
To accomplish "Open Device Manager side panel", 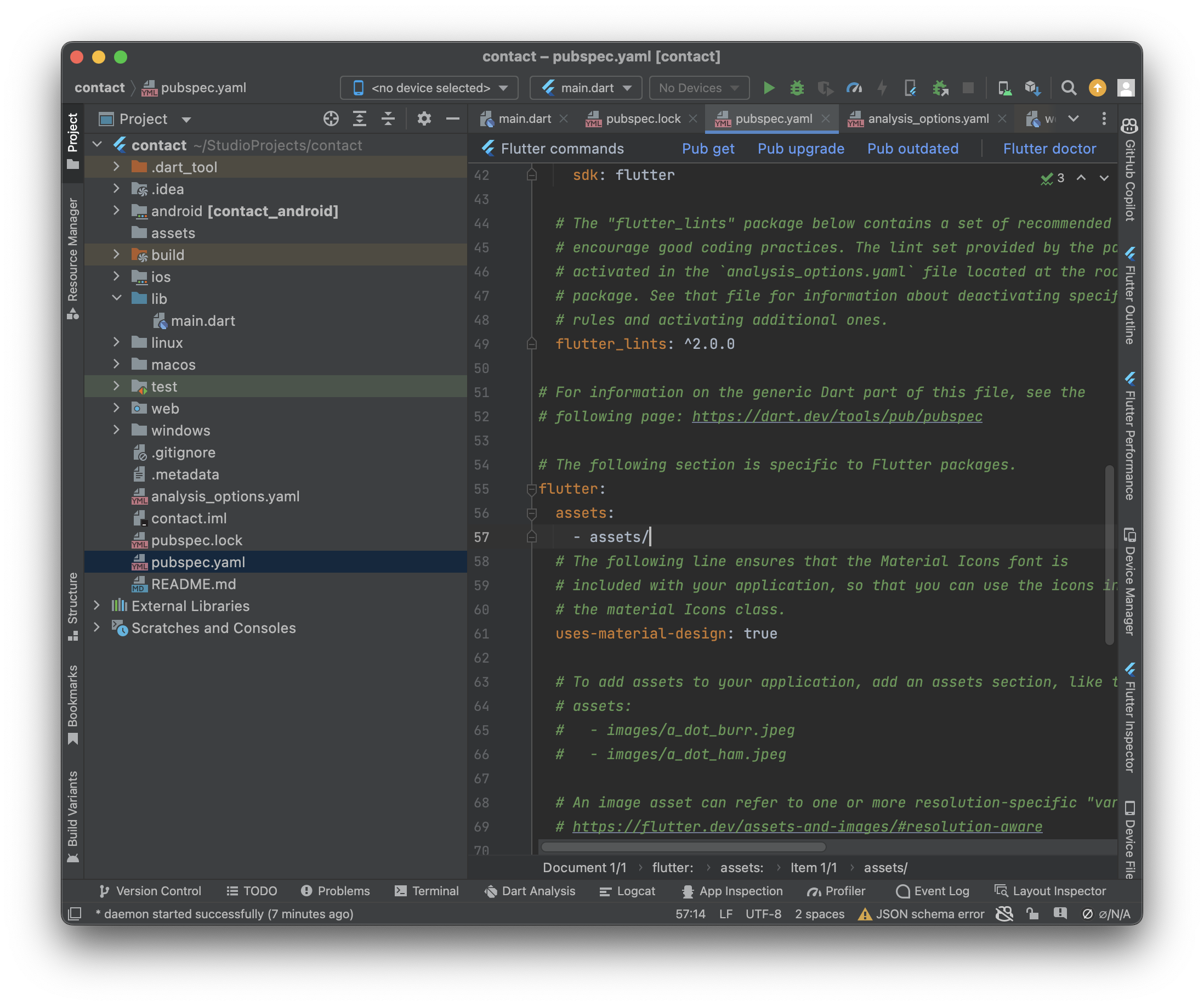I will (1129, 581).
